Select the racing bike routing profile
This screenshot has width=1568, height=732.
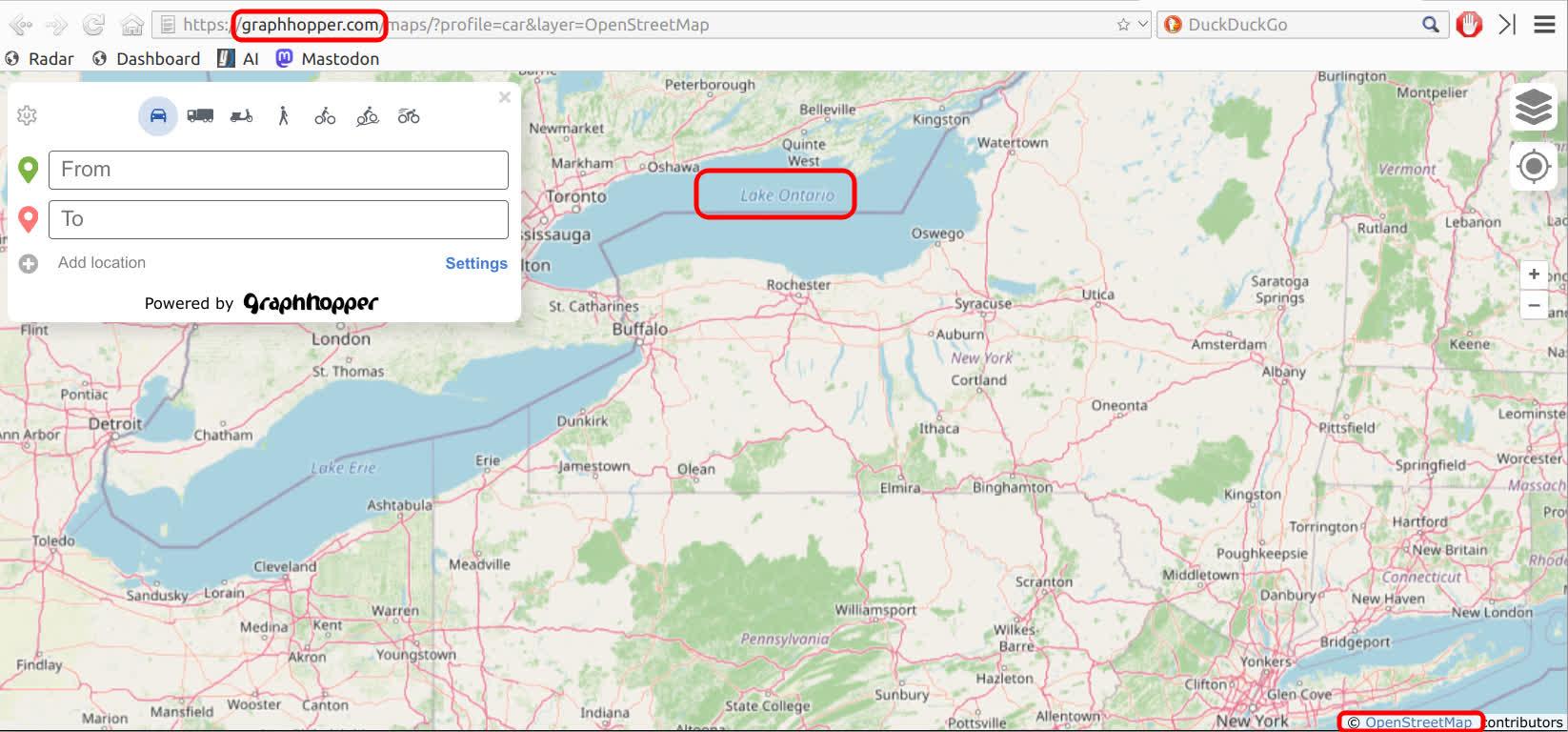coord(409,116)
